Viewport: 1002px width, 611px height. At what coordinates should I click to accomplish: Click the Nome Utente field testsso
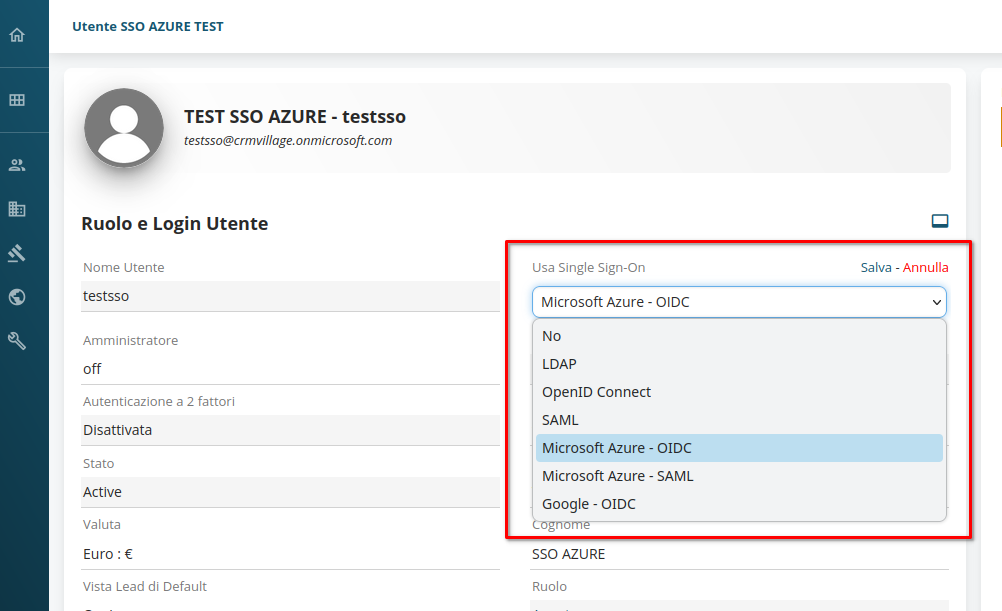click(290, 297)
